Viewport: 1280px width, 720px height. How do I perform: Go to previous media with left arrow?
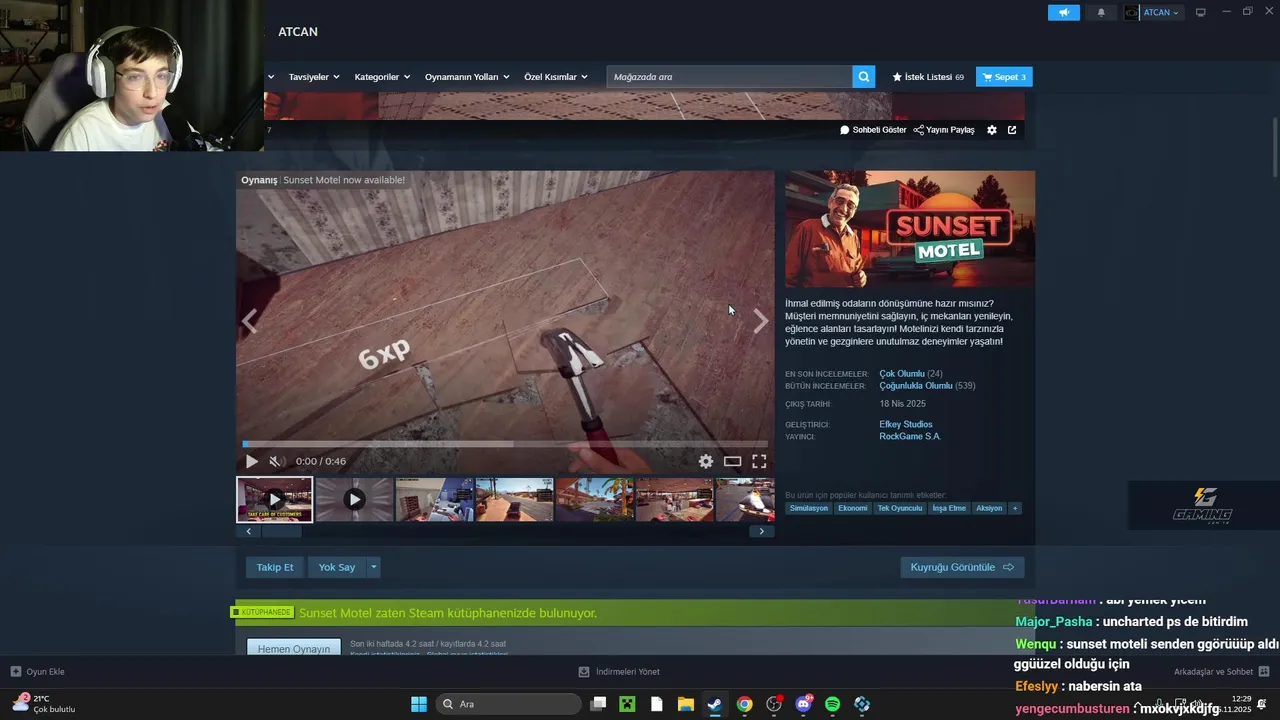(250, 321)
